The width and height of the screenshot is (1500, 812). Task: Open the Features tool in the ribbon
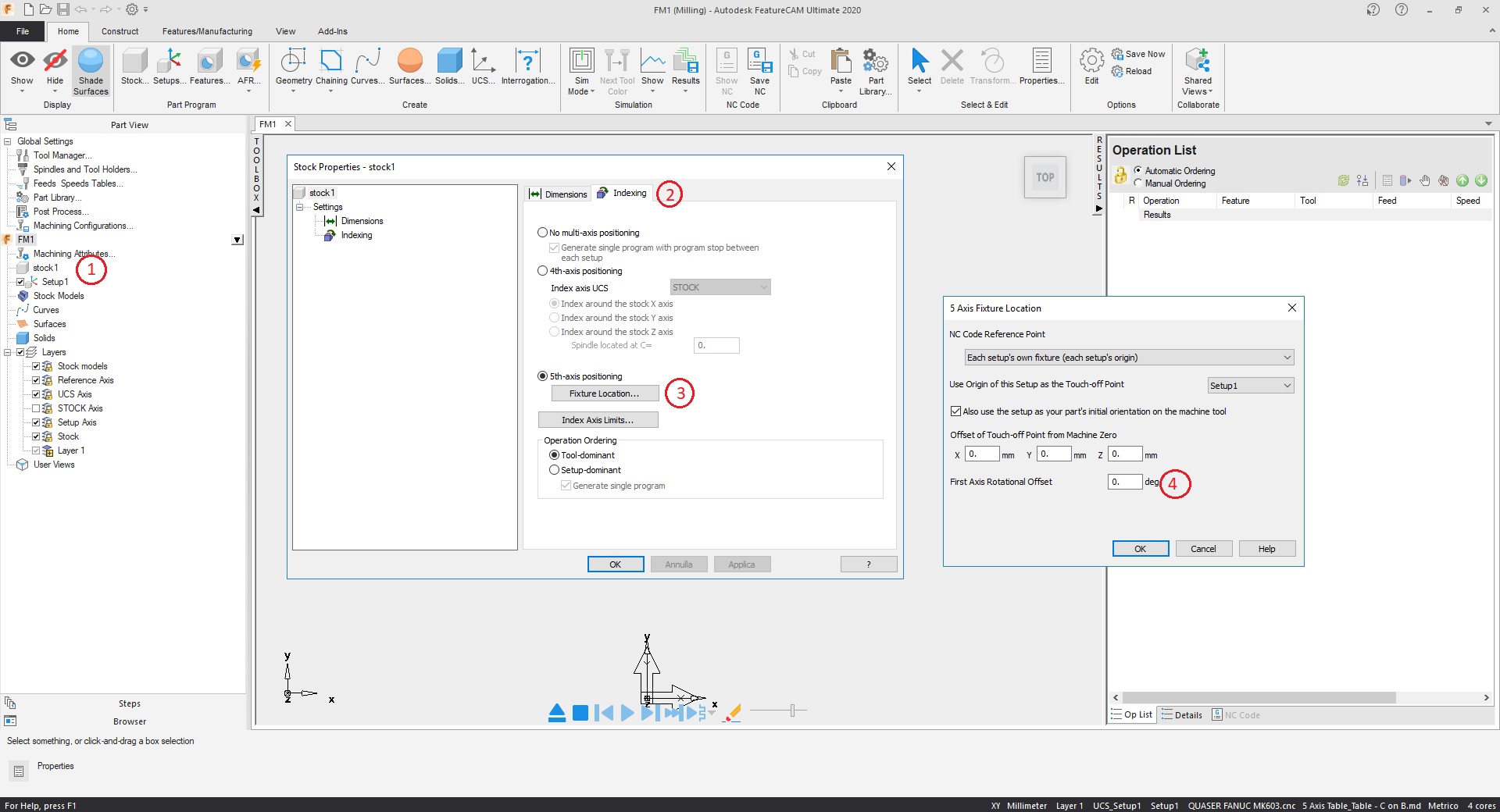click(209, 67)
